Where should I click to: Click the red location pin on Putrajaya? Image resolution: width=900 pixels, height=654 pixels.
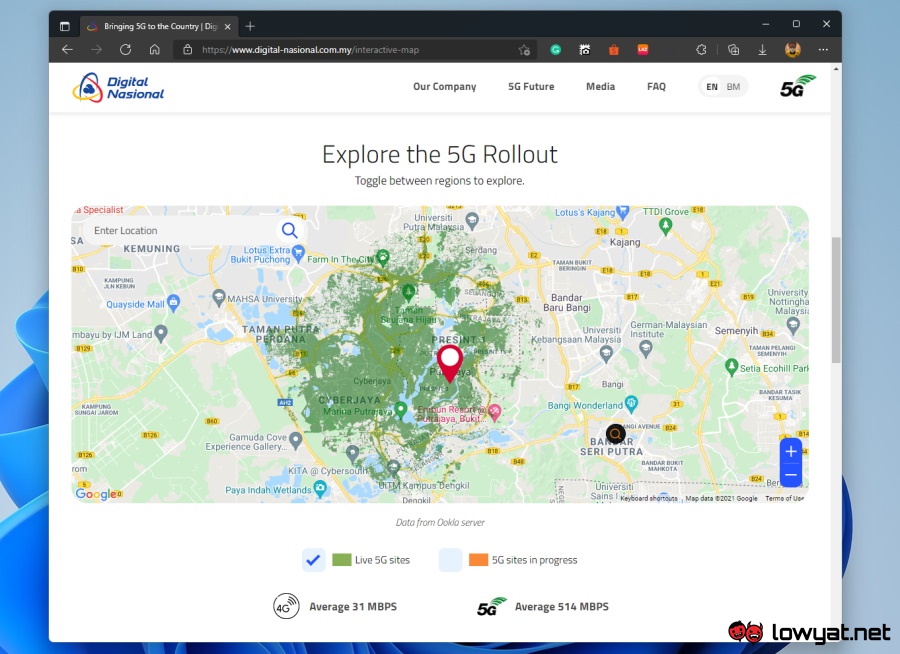point(450,361)
